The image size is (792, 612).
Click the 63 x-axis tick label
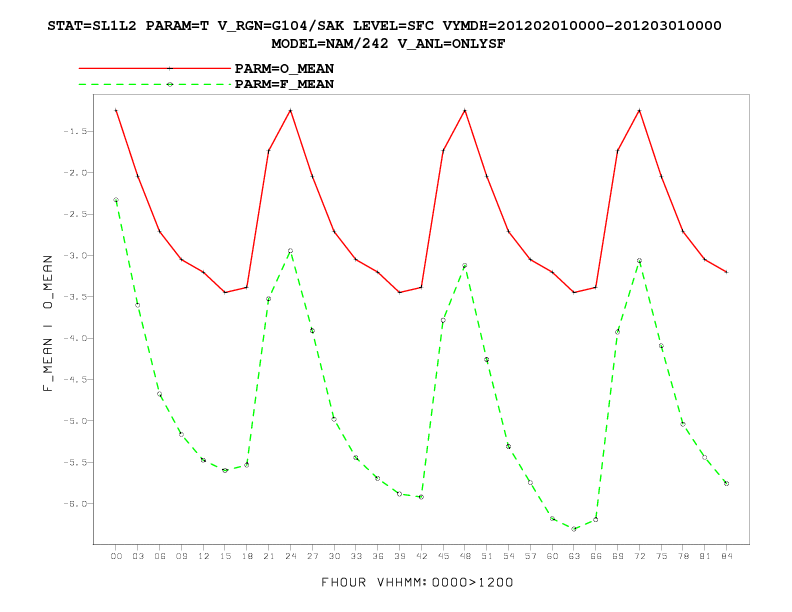tap(574, 556)
